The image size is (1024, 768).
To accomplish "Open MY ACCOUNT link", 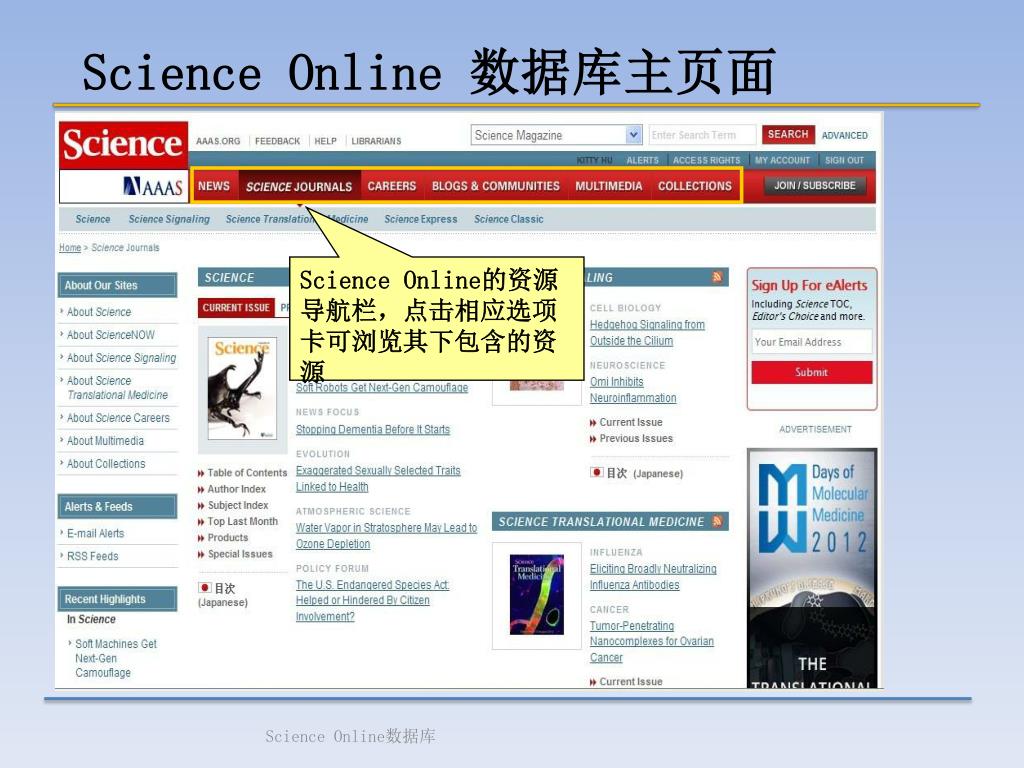I will (x=782, y=160).
